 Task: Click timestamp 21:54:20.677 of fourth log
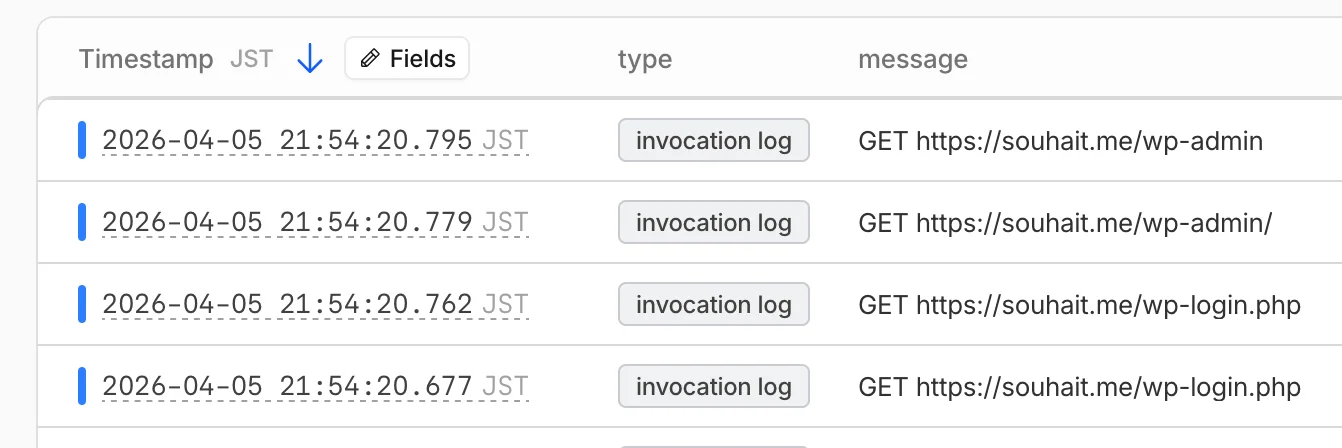287,387
